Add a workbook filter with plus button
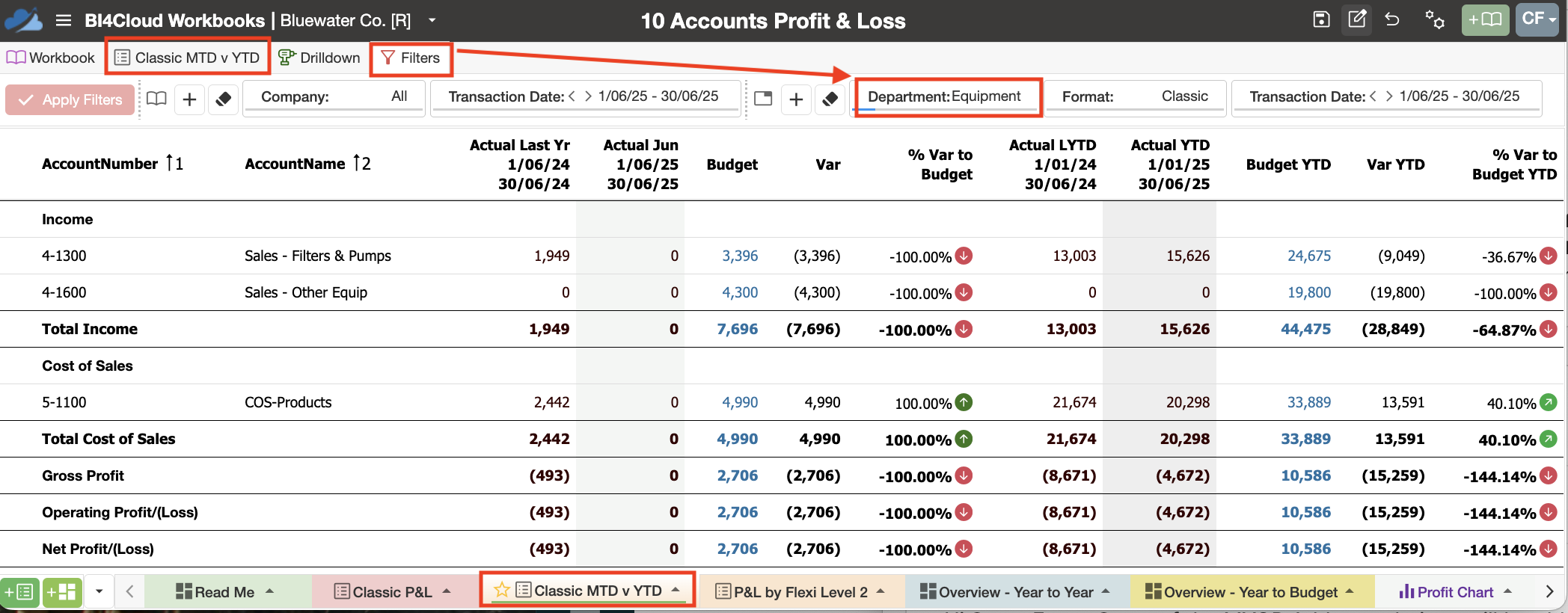1568x613 pixels. [x=190, y=99]
